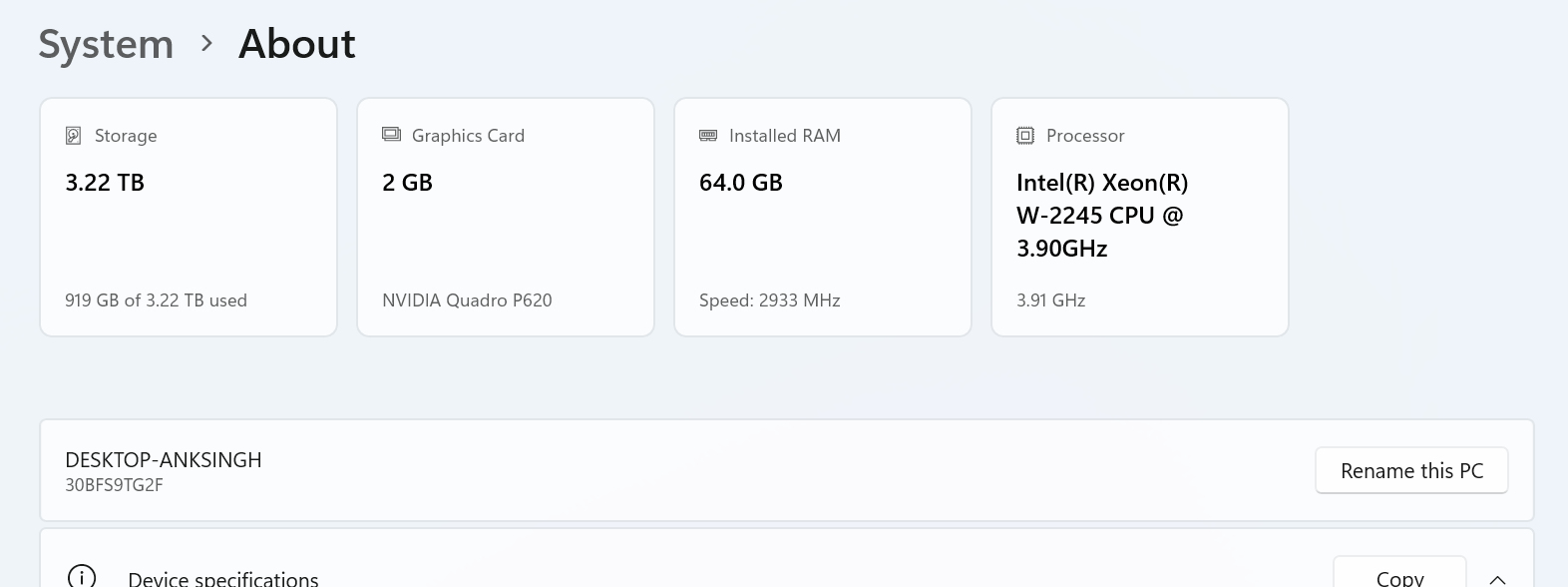Screen dimensions: 1568x587
Task: Collapse the Device specifications section
Action: pyautogui.click(x=1497, y=578)
